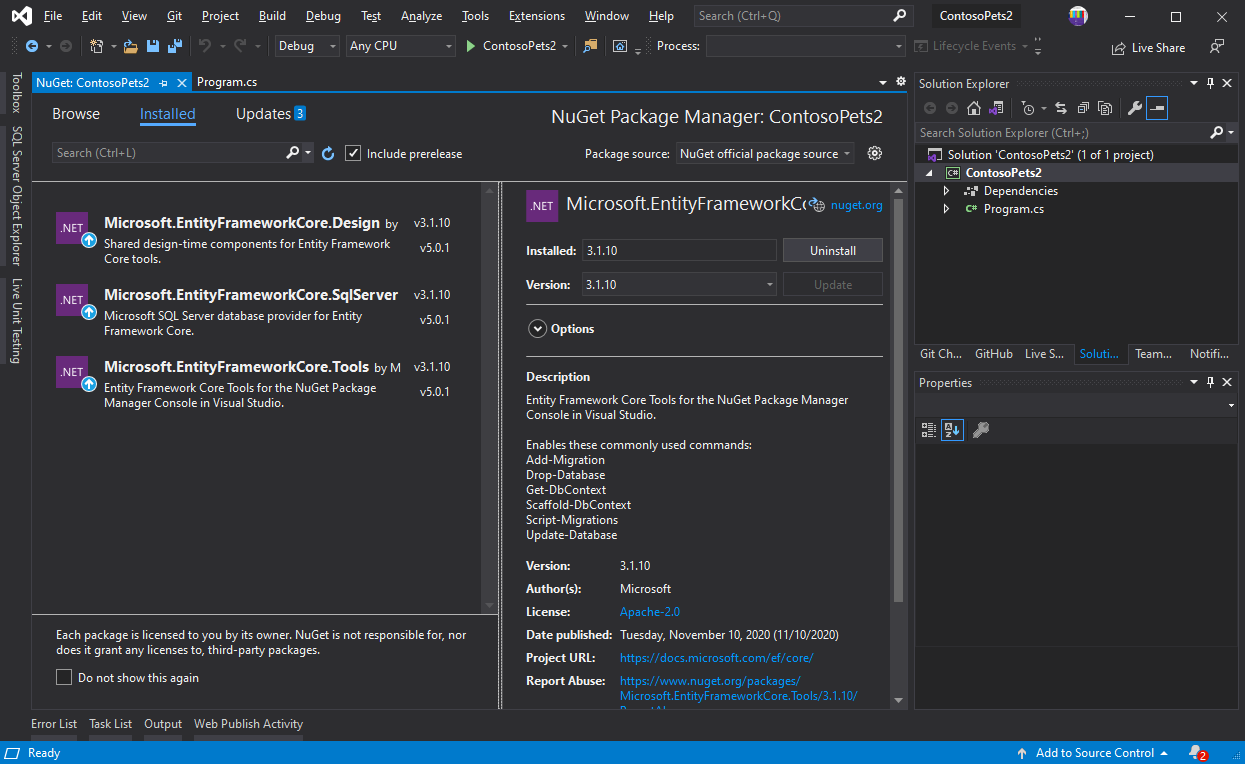This screenshot has height=764, width=1245.
Task: Expand the Dependencies tree node
Action: (946, 191)
